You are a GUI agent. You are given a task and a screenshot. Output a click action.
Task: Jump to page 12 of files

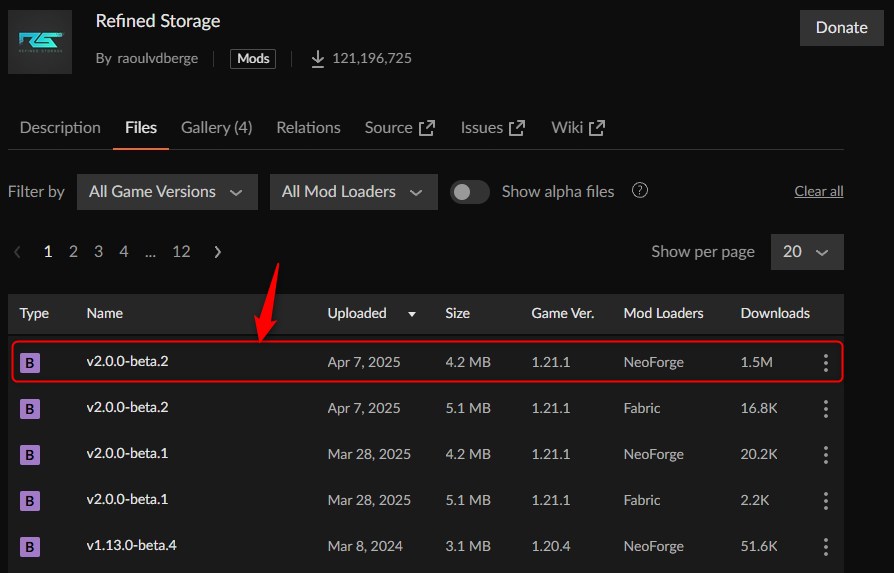tap(181, 251)
